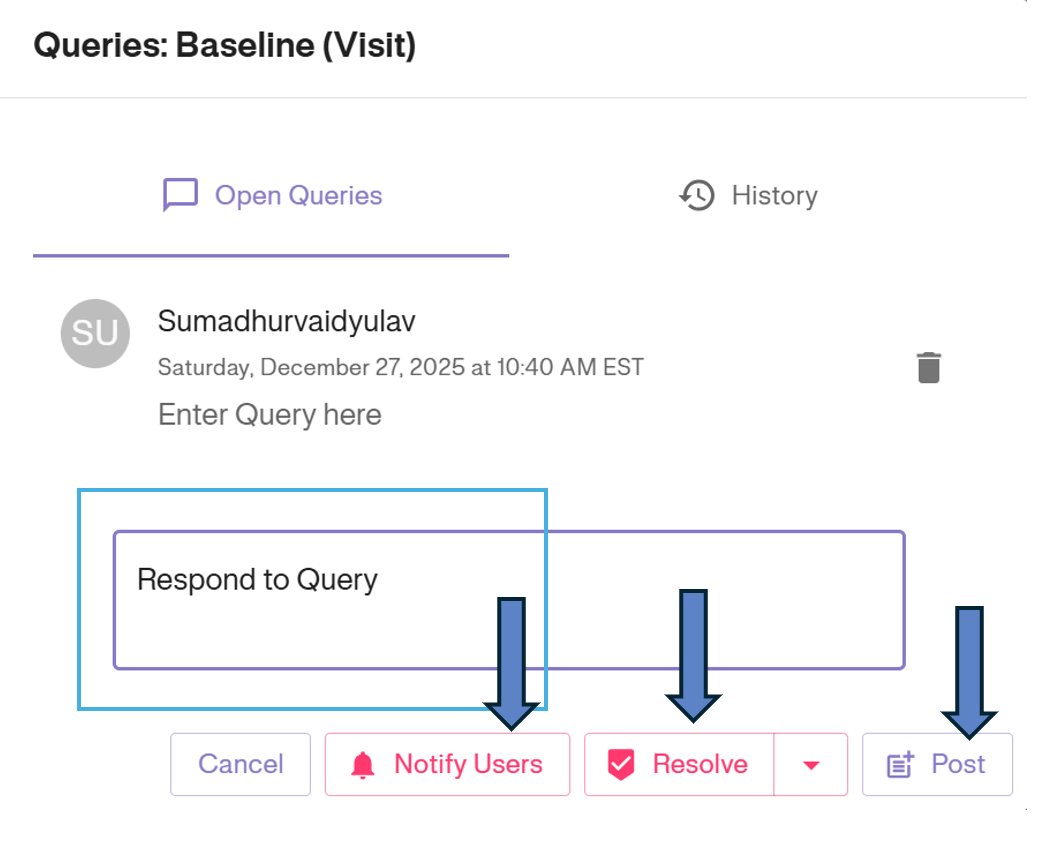Click the Cancel button
Screen dimensions: 1062x858
tap(240, 764)
